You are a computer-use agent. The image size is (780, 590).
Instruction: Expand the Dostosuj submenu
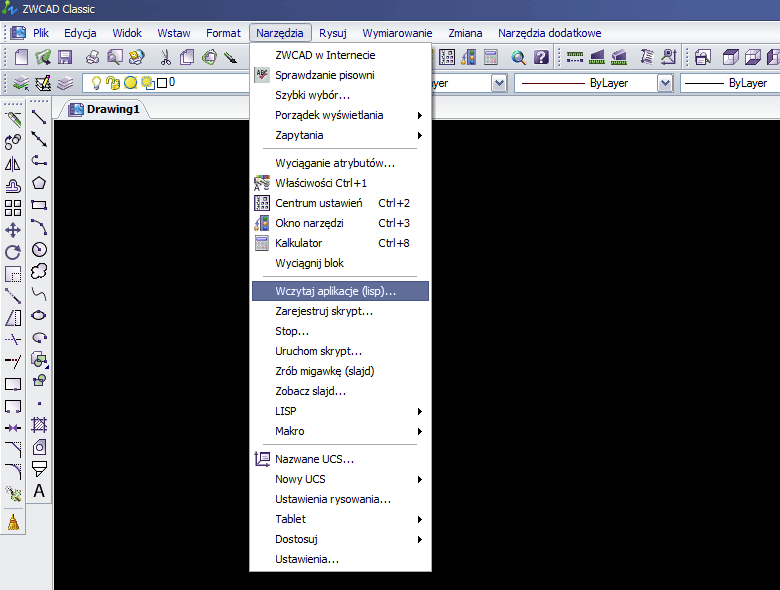tap(340, 539)
